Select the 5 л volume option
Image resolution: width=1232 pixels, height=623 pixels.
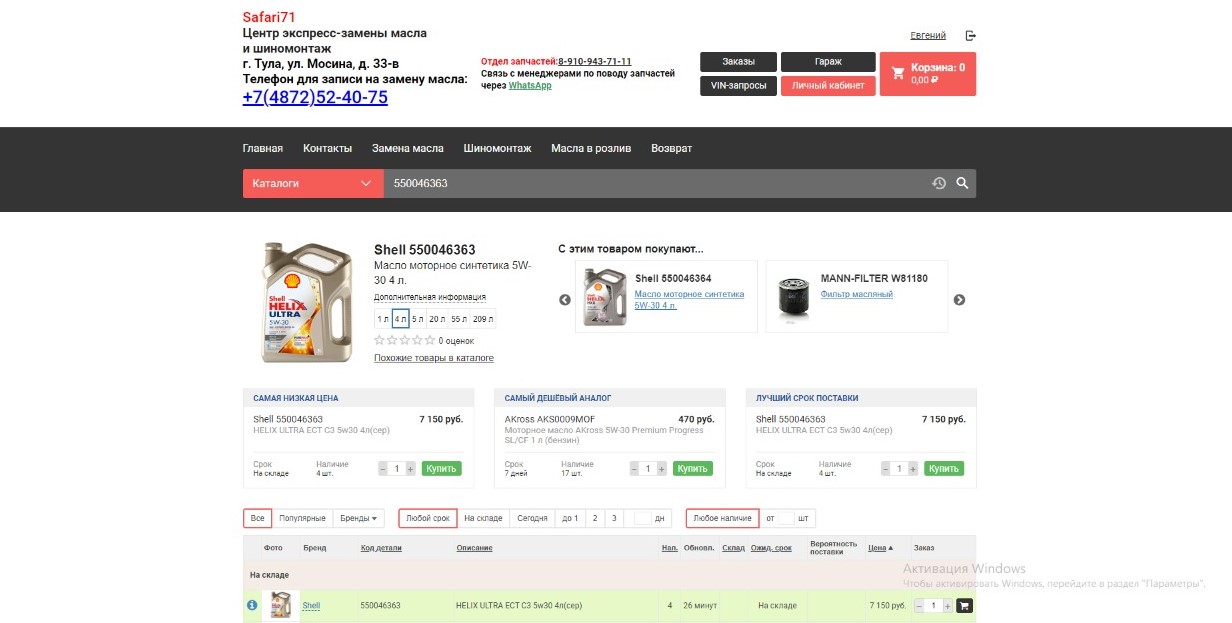pyautogui.click(x=418, y=319)
